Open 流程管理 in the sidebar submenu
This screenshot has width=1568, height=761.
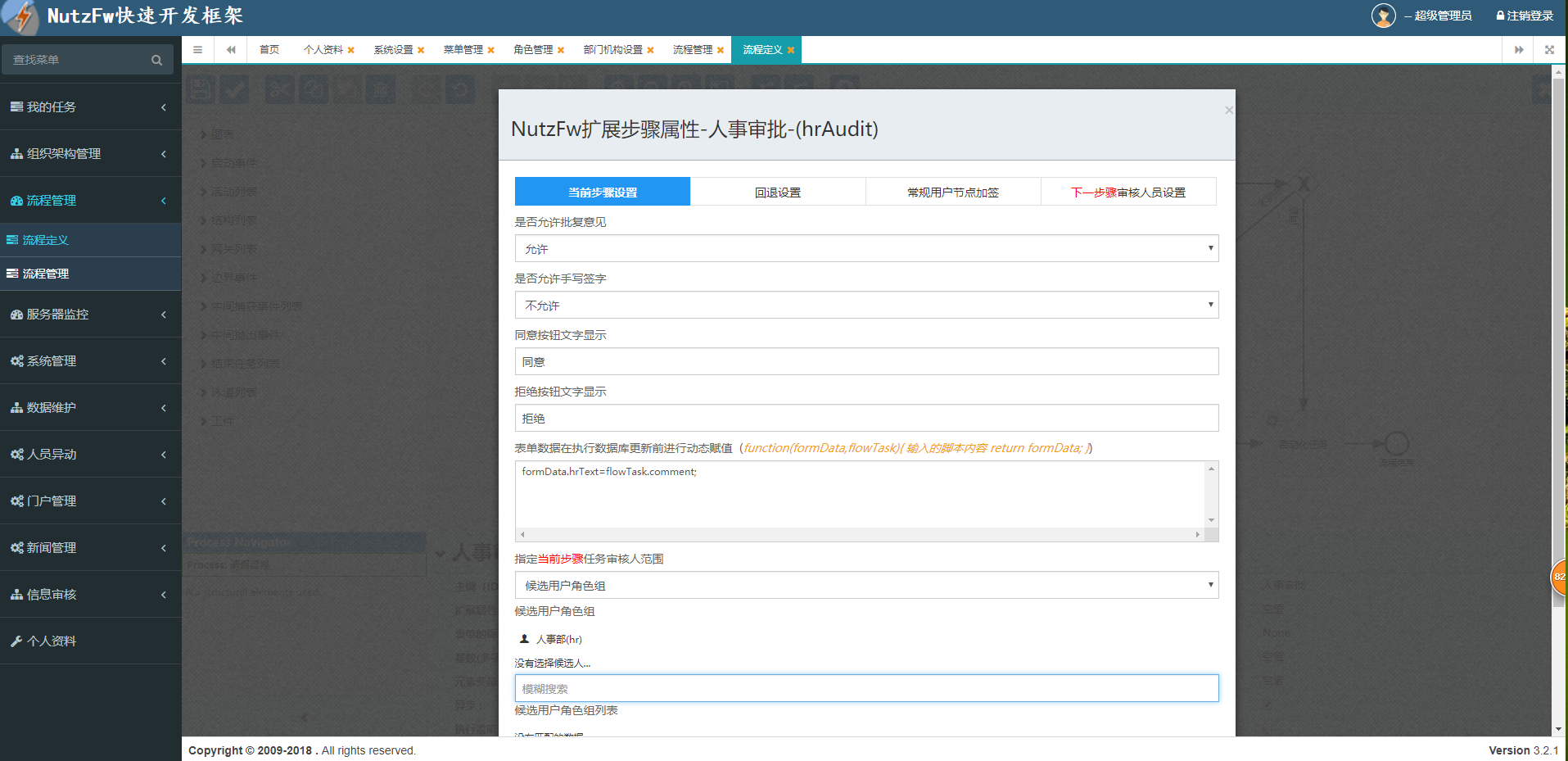[x=90, y=274]
